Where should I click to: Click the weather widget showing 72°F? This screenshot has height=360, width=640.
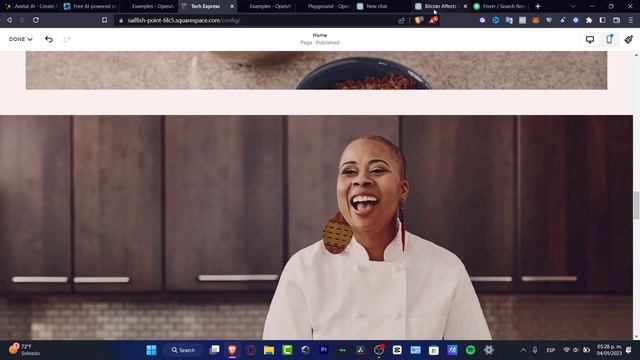pyautogui.click(x=25, y=350)
